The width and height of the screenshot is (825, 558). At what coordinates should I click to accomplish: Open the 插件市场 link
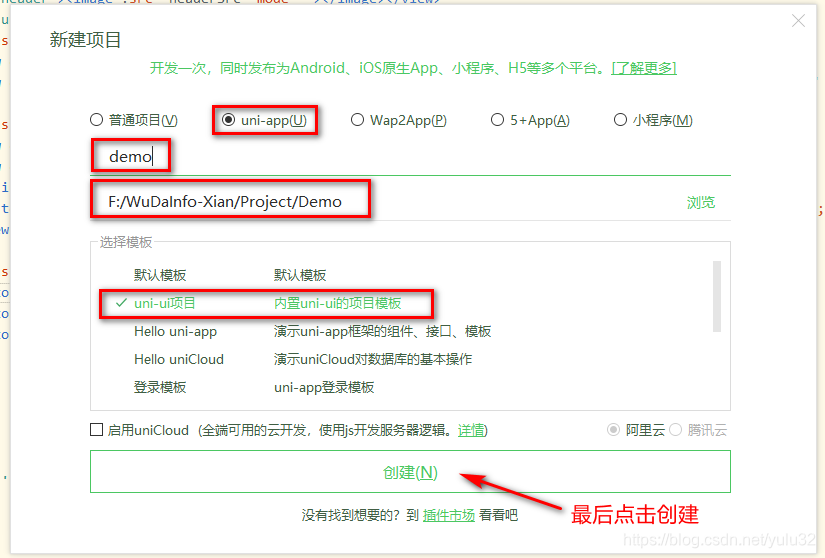pos(449,515)
